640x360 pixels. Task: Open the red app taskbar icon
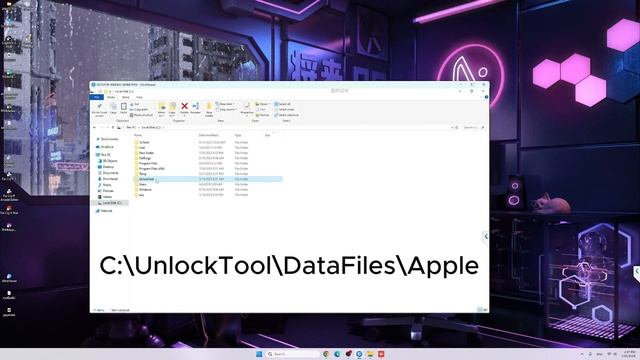point(381,354)
